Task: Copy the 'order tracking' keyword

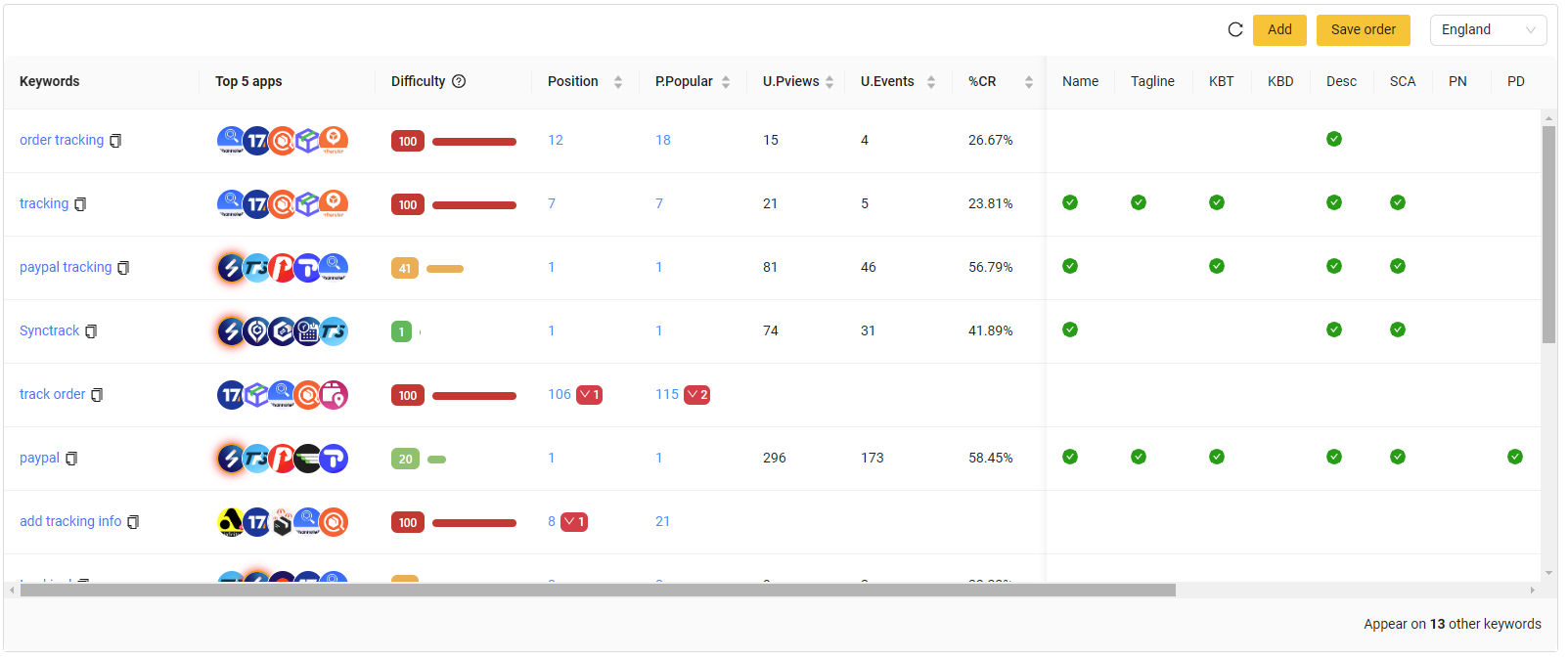Action: [115, 141]
